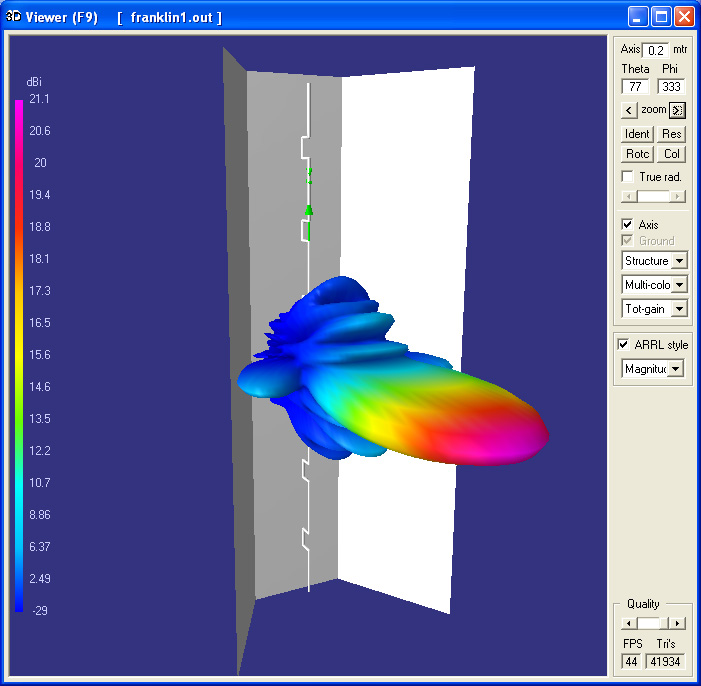Click the Quality slider right arrow
The width and height of the screenshot is (701, 686).
(677, 623)
